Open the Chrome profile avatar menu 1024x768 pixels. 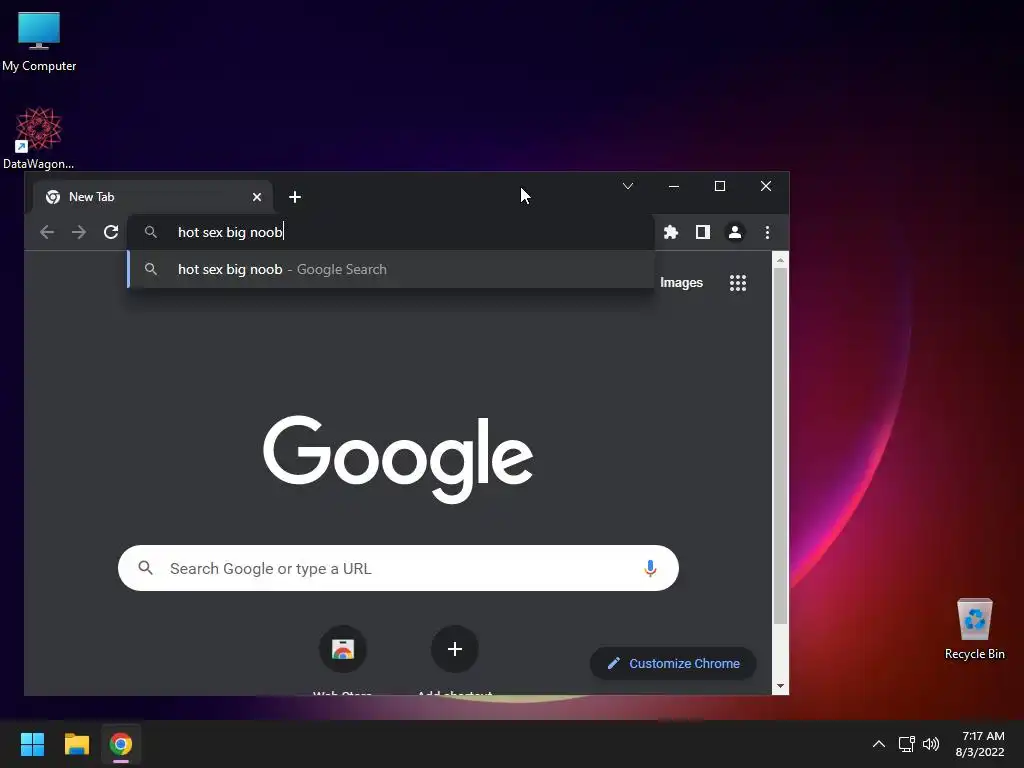pos(735,232)
